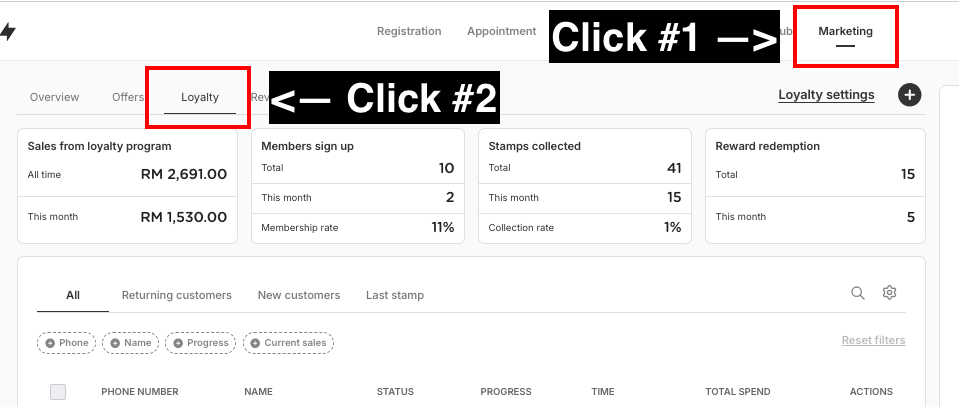Click the black plus add button
The height and width of the screenshot is (407, 959).
pyautogui.click(x=909, y=95)
